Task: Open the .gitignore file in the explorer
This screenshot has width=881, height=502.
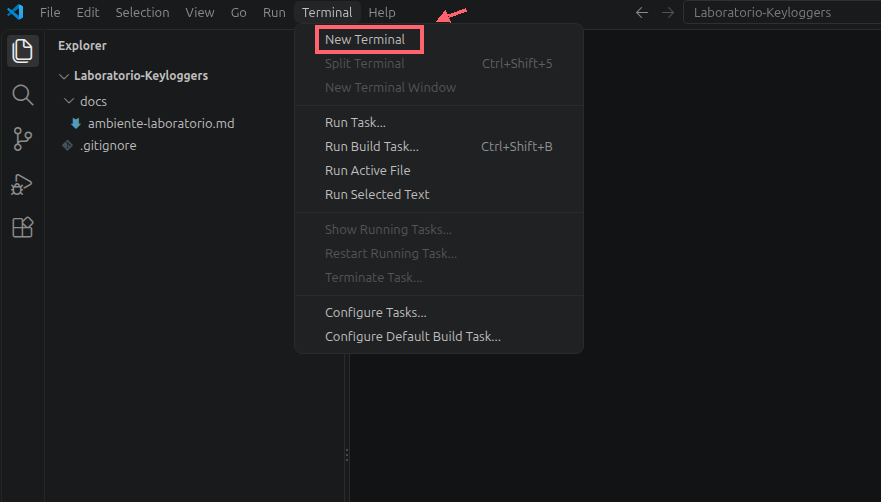Action: point(108,146)
